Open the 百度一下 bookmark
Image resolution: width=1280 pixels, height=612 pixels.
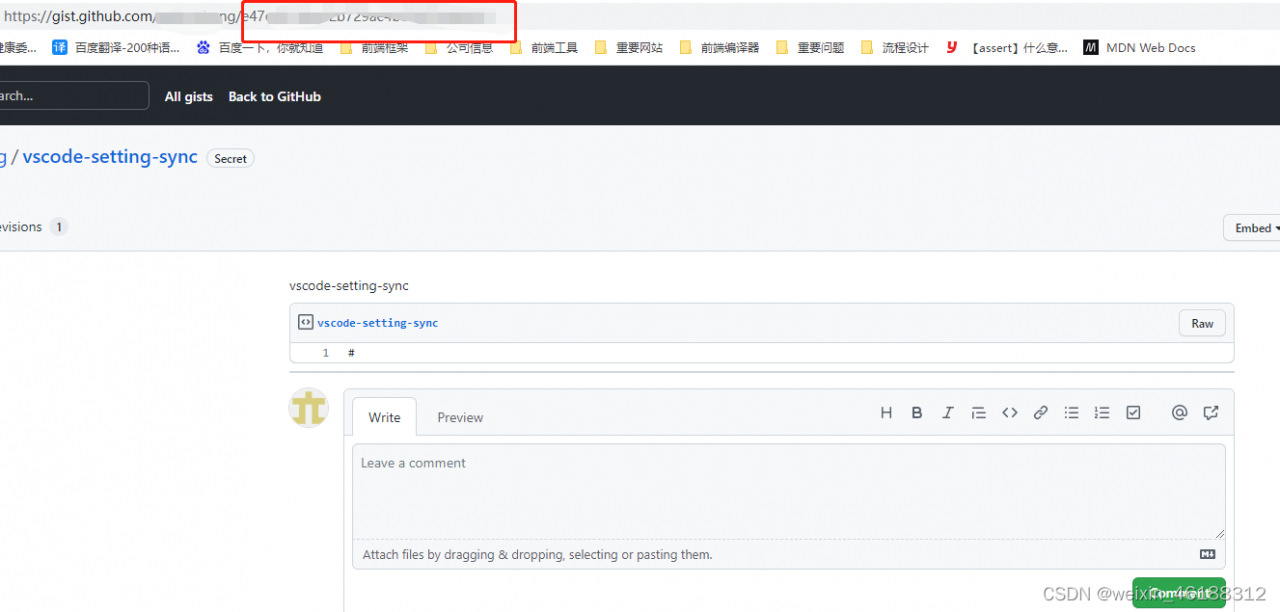[x=259, y=47]
